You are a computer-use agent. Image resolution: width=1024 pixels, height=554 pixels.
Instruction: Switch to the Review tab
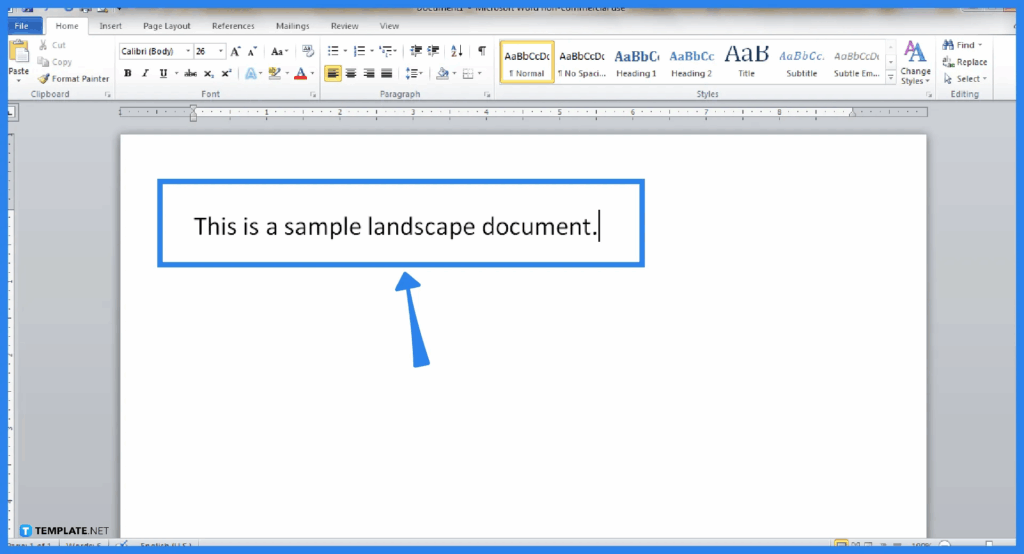coord(344,26)
